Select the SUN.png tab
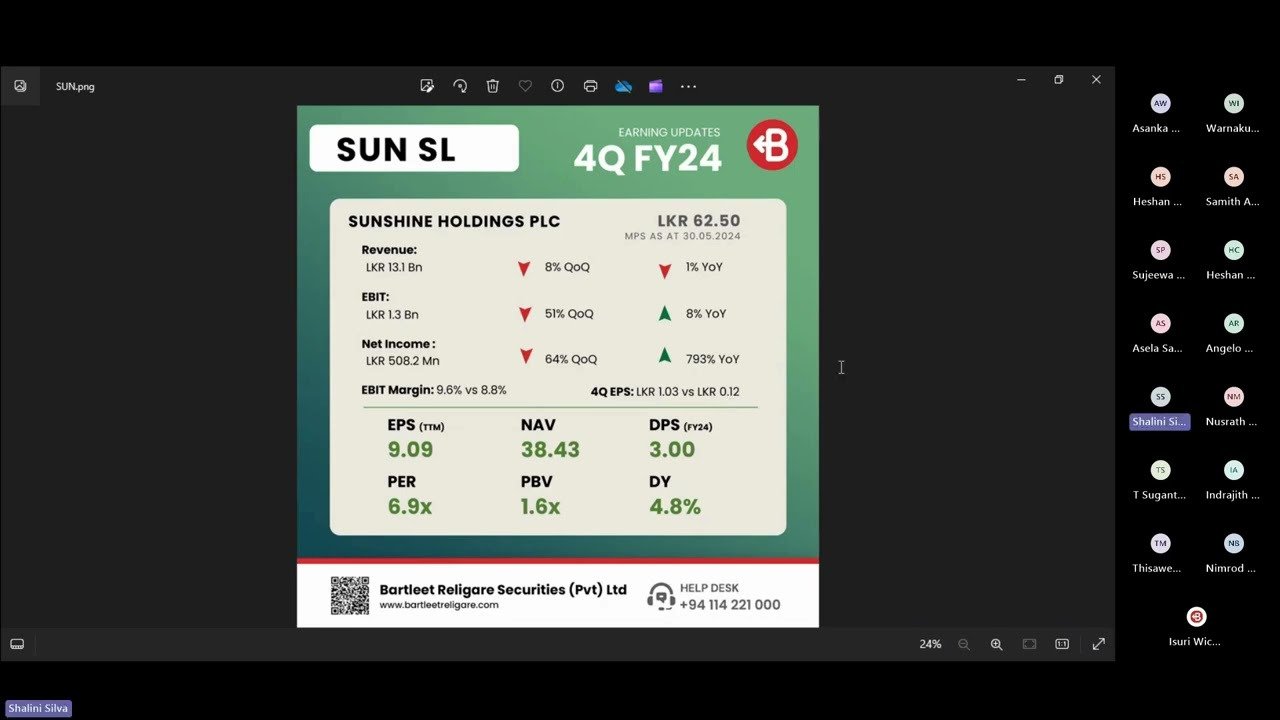 pyautogui.click(x=74, y=86)
